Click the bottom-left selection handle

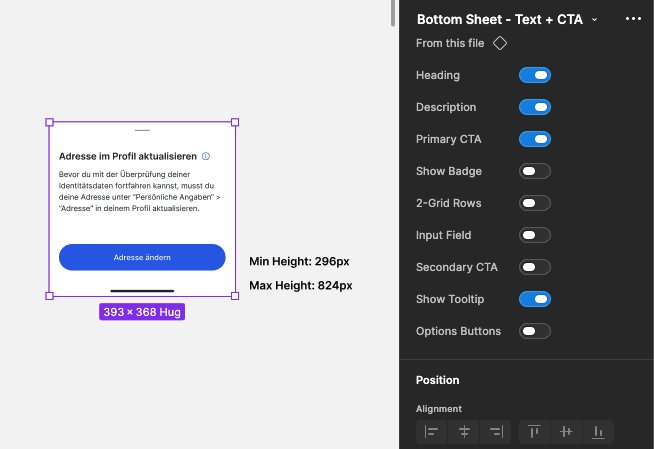pos(49,296)
